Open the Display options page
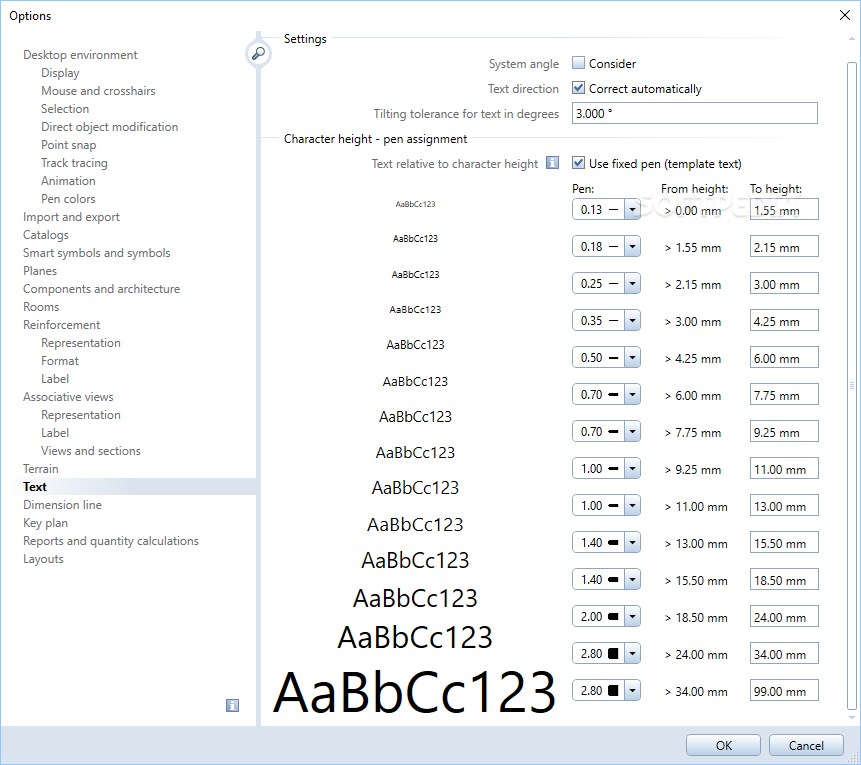This screenshot has height=765, width=861. 60,72
